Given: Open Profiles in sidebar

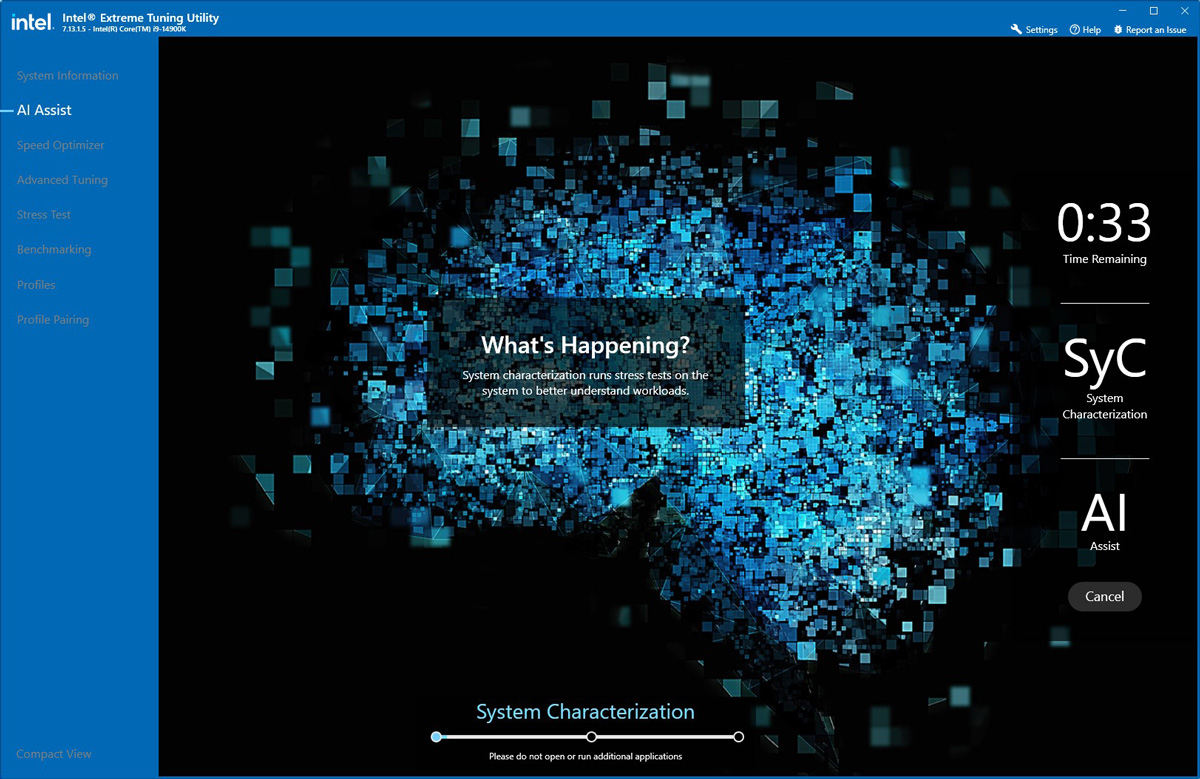Looking at the screenshot, I should coord(36,285).
